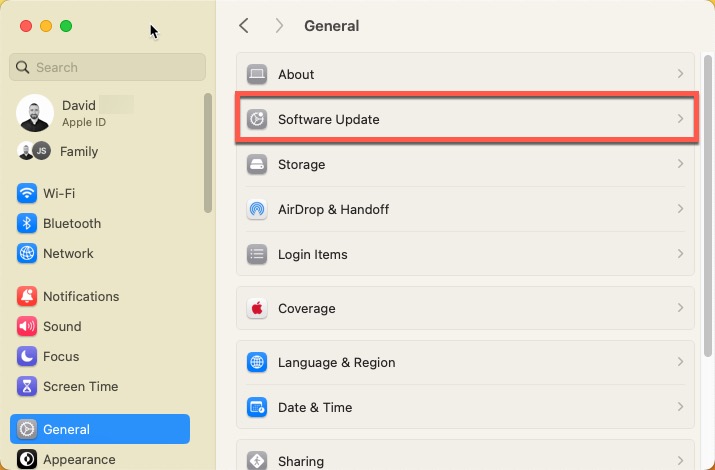The image size is (715, 470).
Task: Open the Notifications settings label
Action: tap(81, 296)
